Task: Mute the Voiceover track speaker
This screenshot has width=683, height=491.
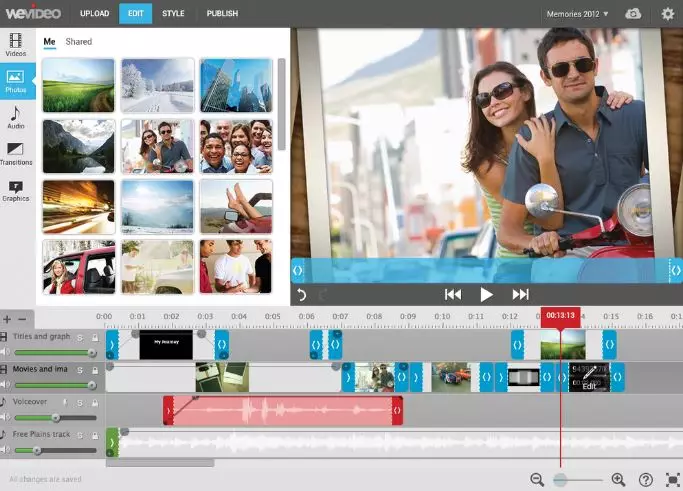Action: click(x=5, y=417)
